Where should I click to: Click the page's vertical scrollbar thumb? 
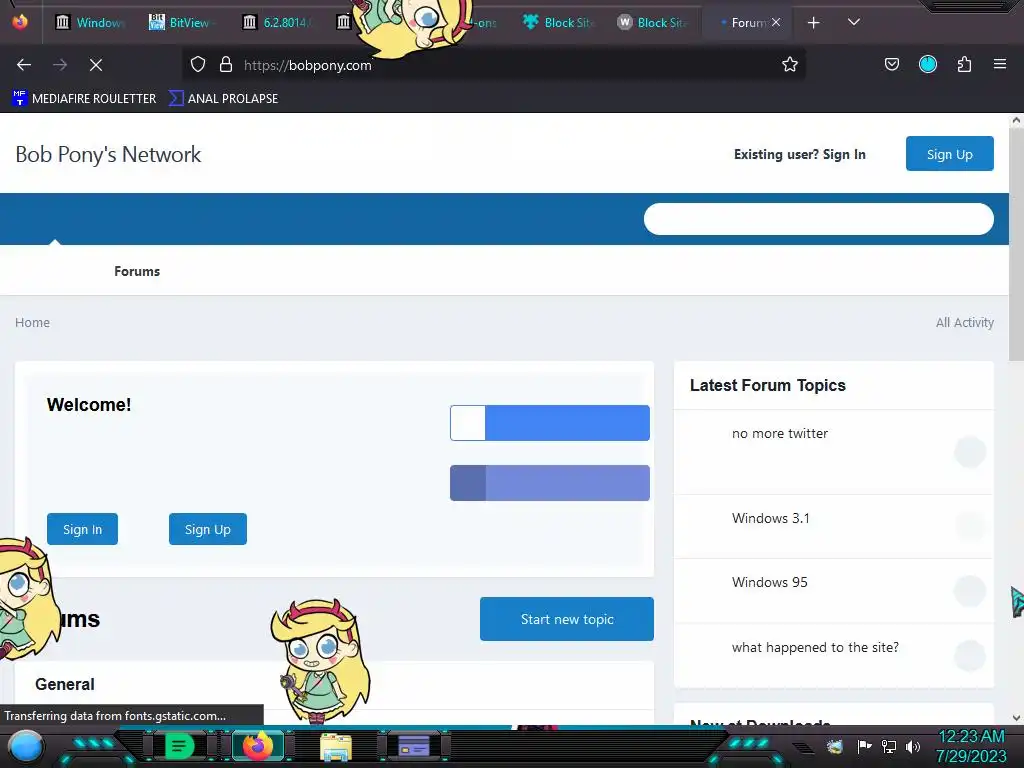[1016, 245]
